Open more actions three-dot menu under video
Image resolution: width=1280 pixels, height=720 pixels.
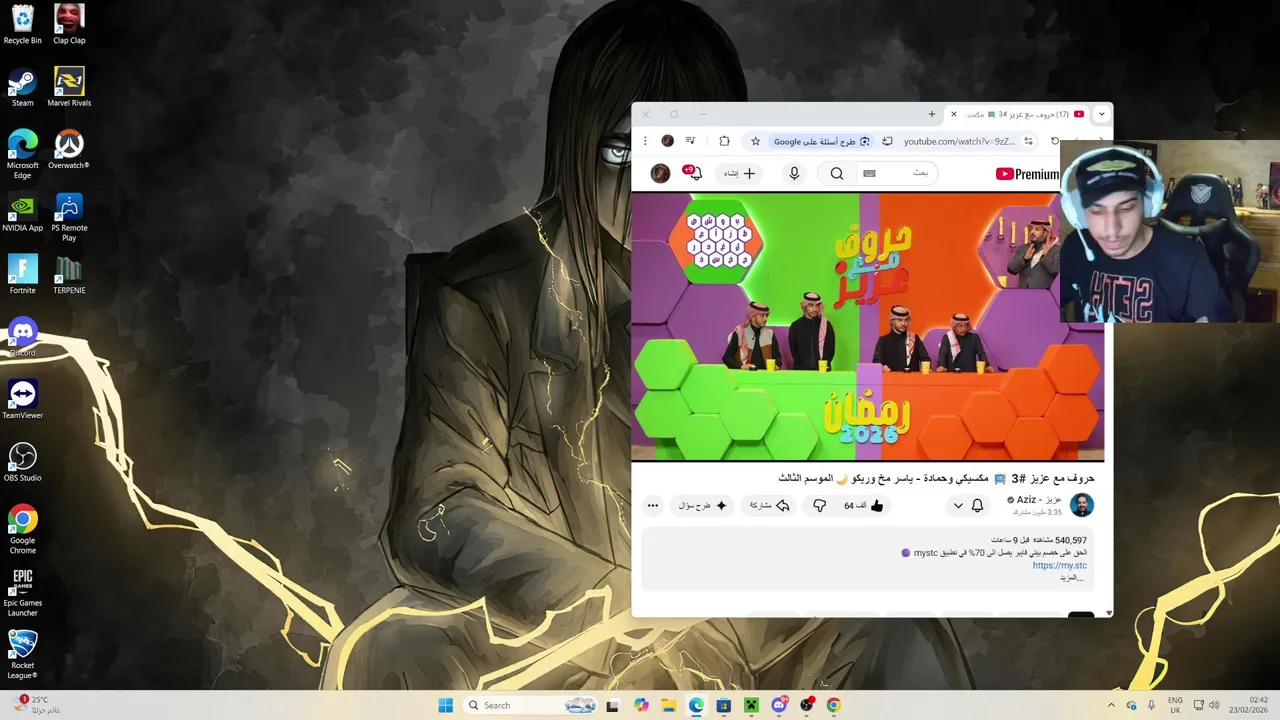click(x=653, y=506)
